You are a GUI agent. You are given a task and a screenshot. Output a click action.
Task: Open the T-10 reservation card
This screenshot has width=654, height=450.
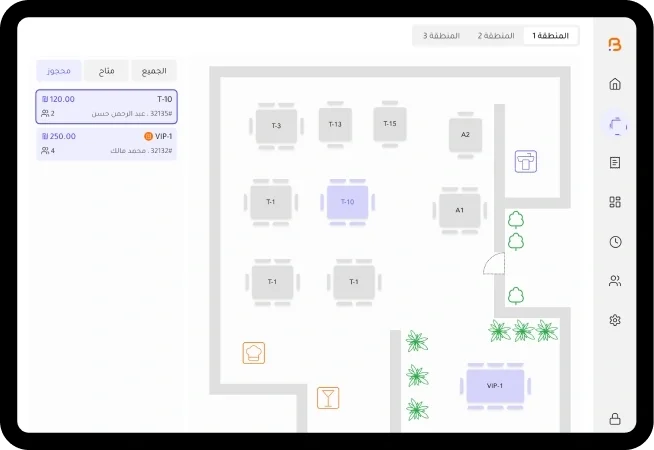pos(106,106)
